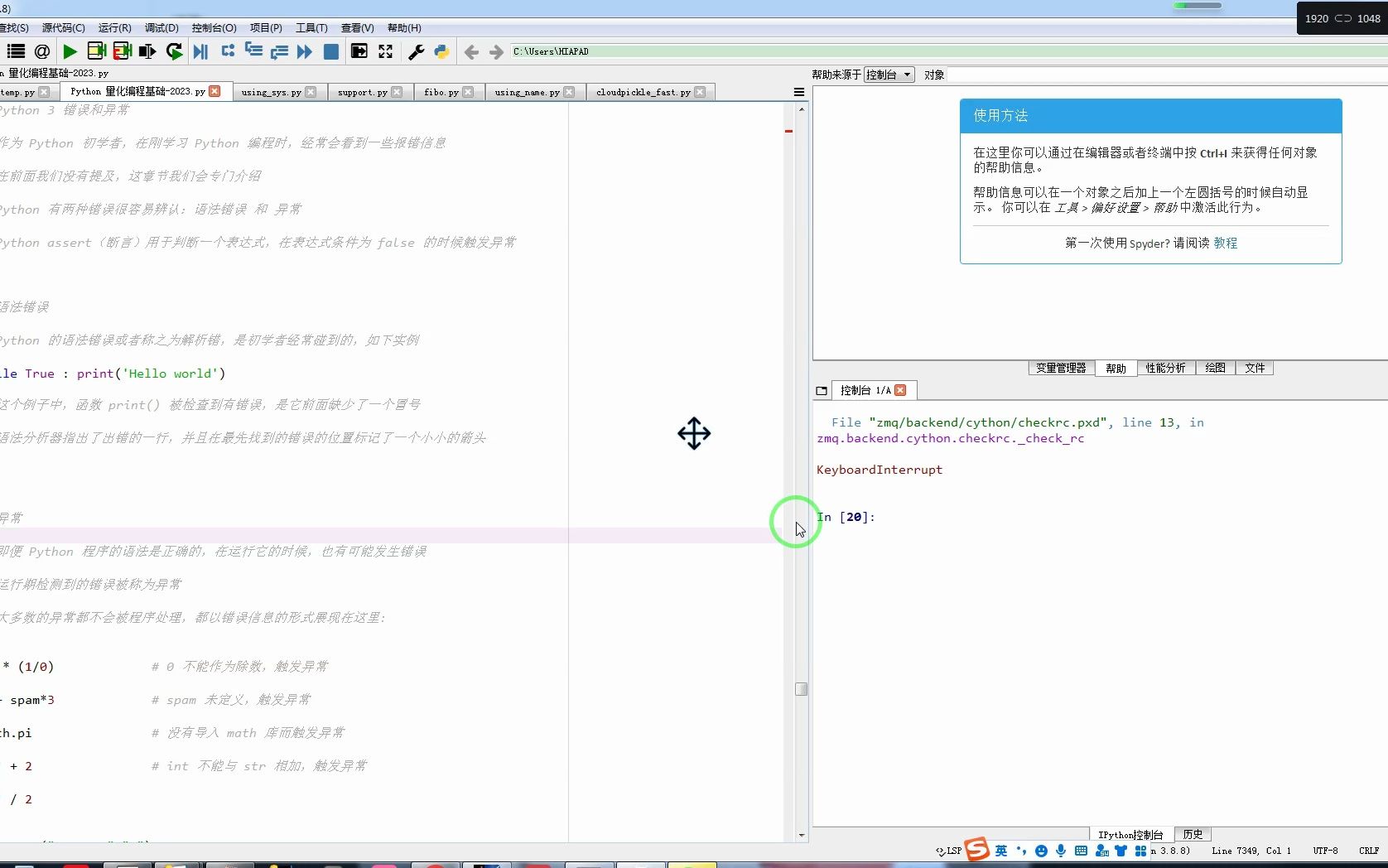Click the outline list icon in toolbar
The image size is (1388, 868).
tap(16, 51)
